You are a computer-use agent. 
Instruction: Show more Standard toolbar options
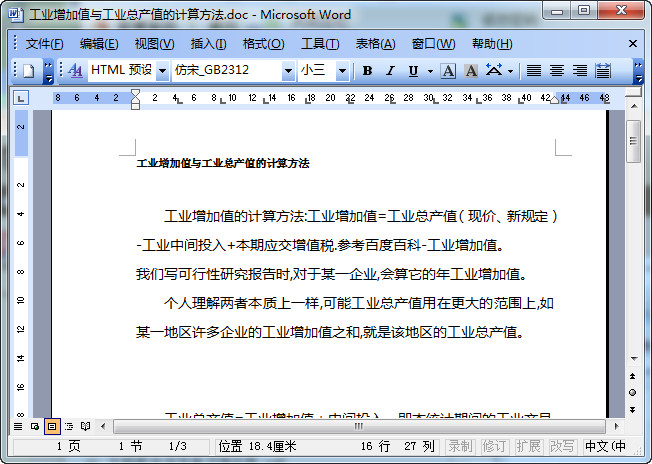pos(48,72)
